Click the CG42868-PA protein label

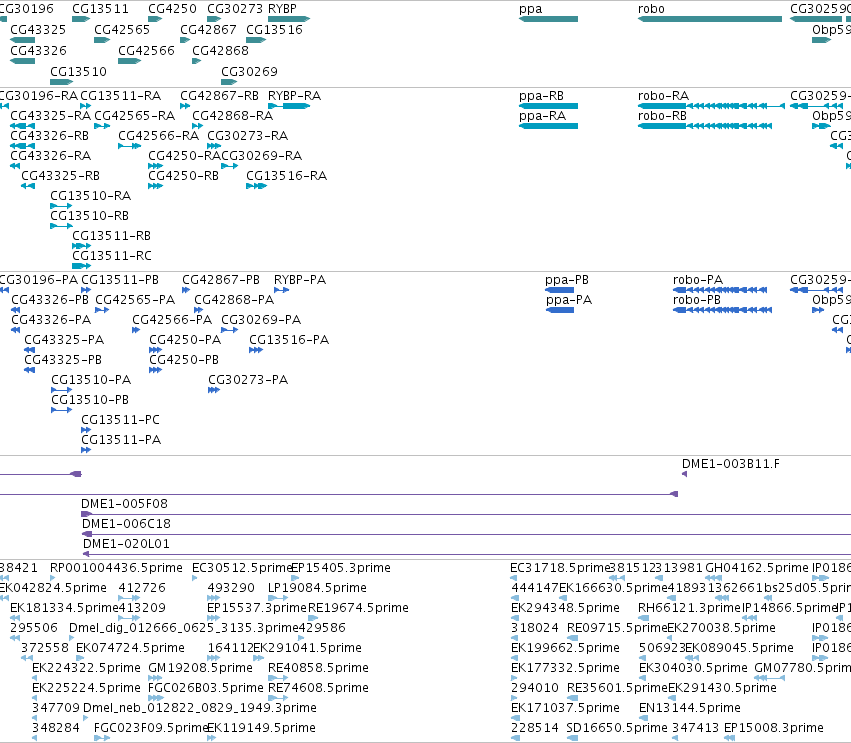point(234,300)
